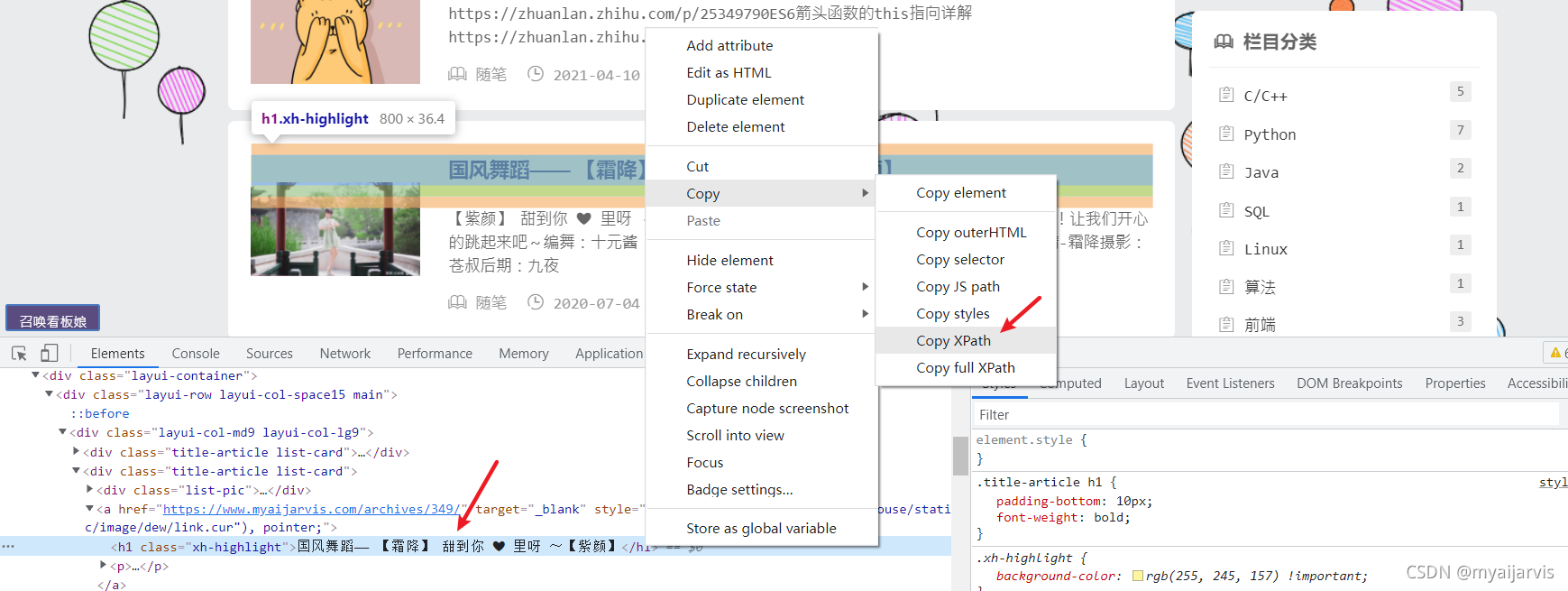The width and height of the screenshot is (1568, 591).
Task: Toggle the device toolbar icon
Action: point(50,354)
